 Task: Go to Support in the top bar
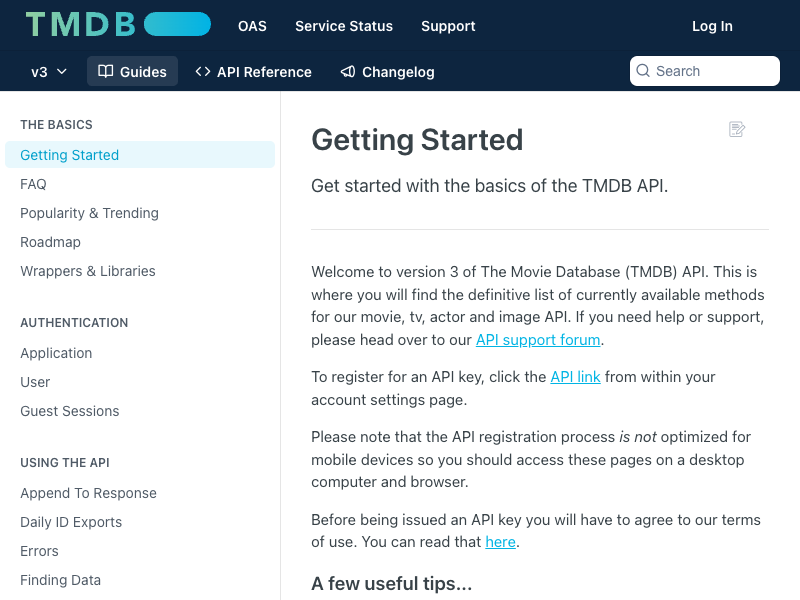point(448,26)
